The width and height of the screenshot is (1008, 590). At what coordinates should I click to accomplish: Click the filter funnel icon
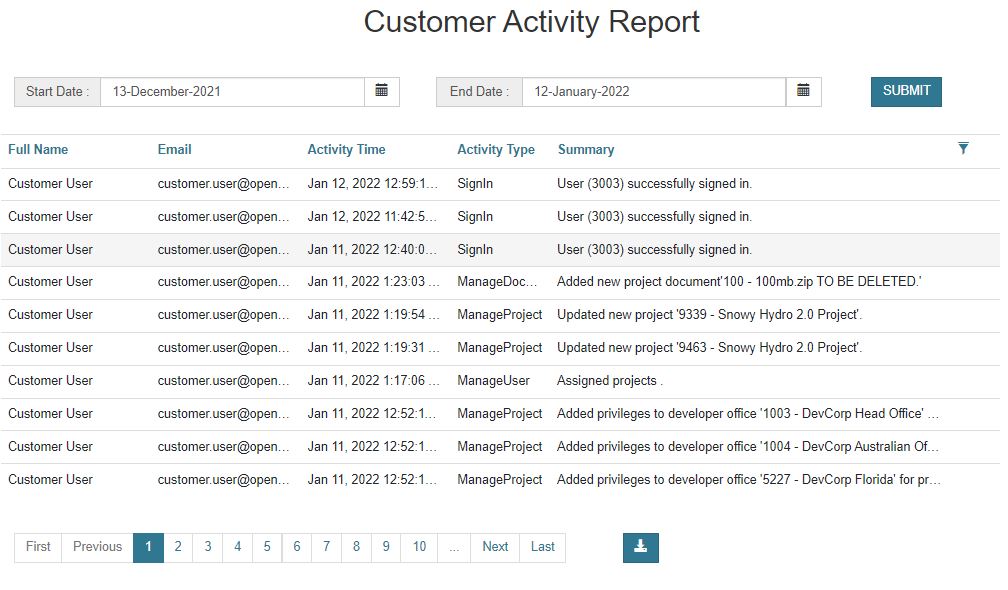pyautogui.click(x=963, y=149)
